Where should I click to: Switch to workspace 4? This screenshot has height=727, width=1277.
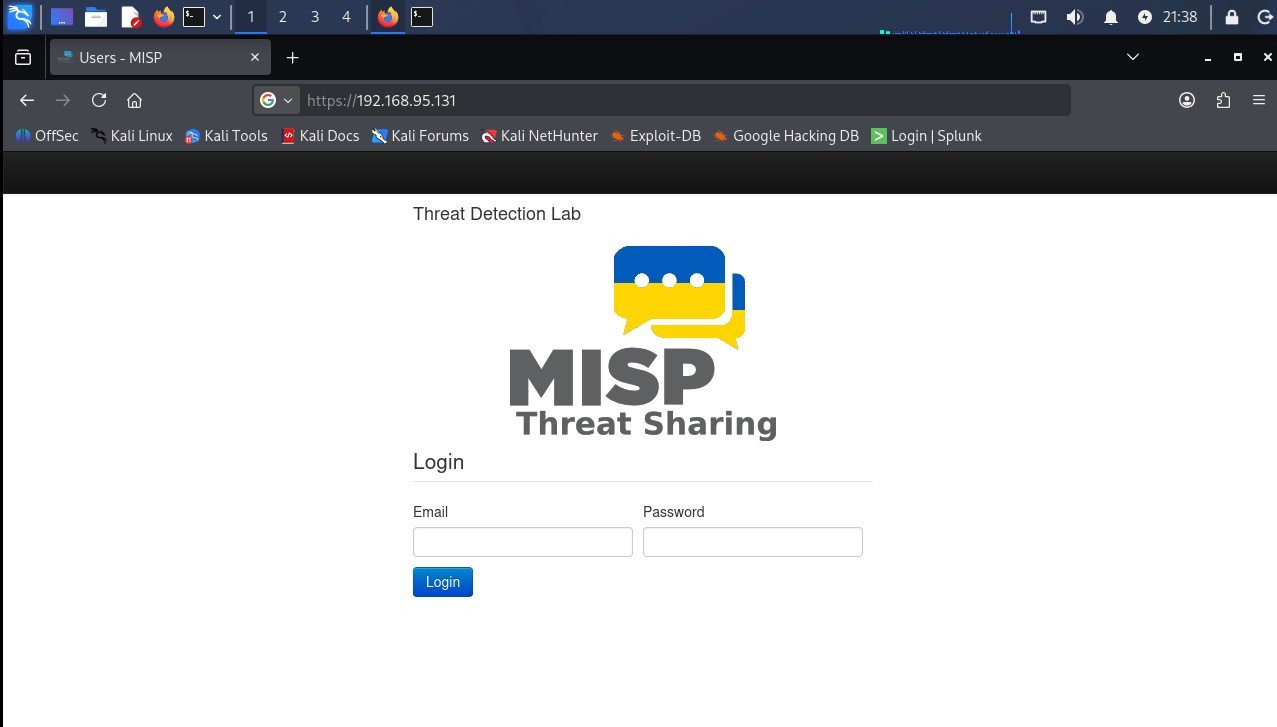[346, 17]
